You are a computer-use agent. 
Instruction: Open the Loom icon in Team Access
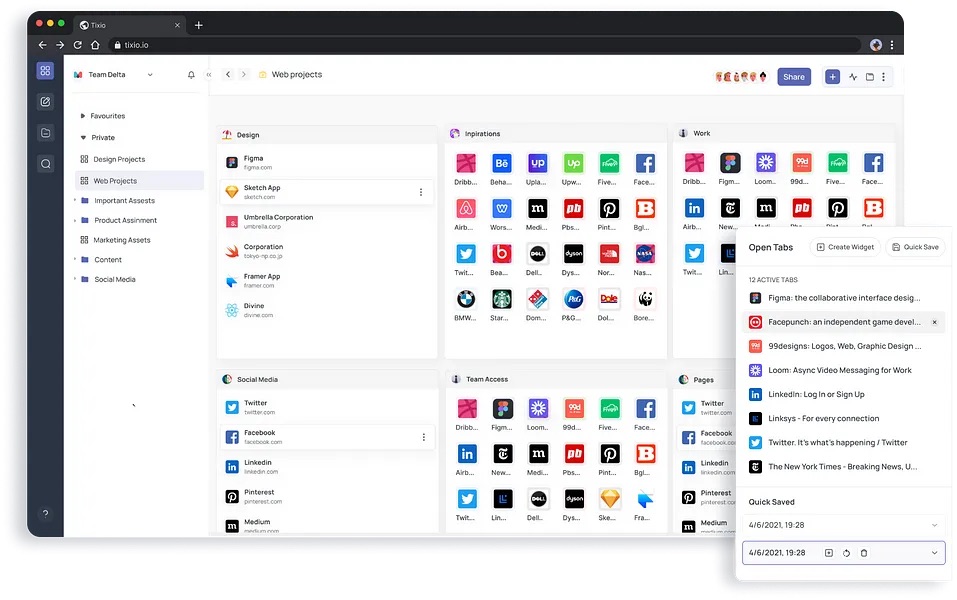click(538, 409)
